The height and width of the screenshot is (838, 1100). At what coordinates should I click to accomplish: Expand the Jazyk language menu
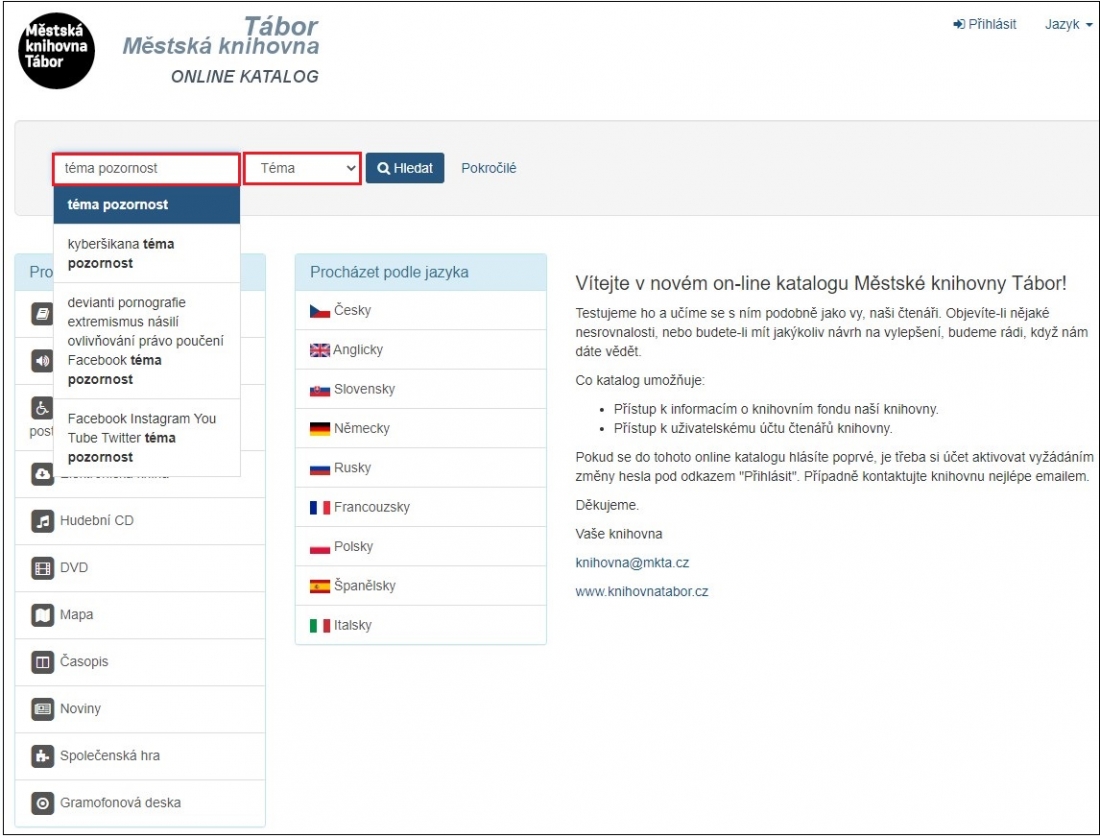1068,24
